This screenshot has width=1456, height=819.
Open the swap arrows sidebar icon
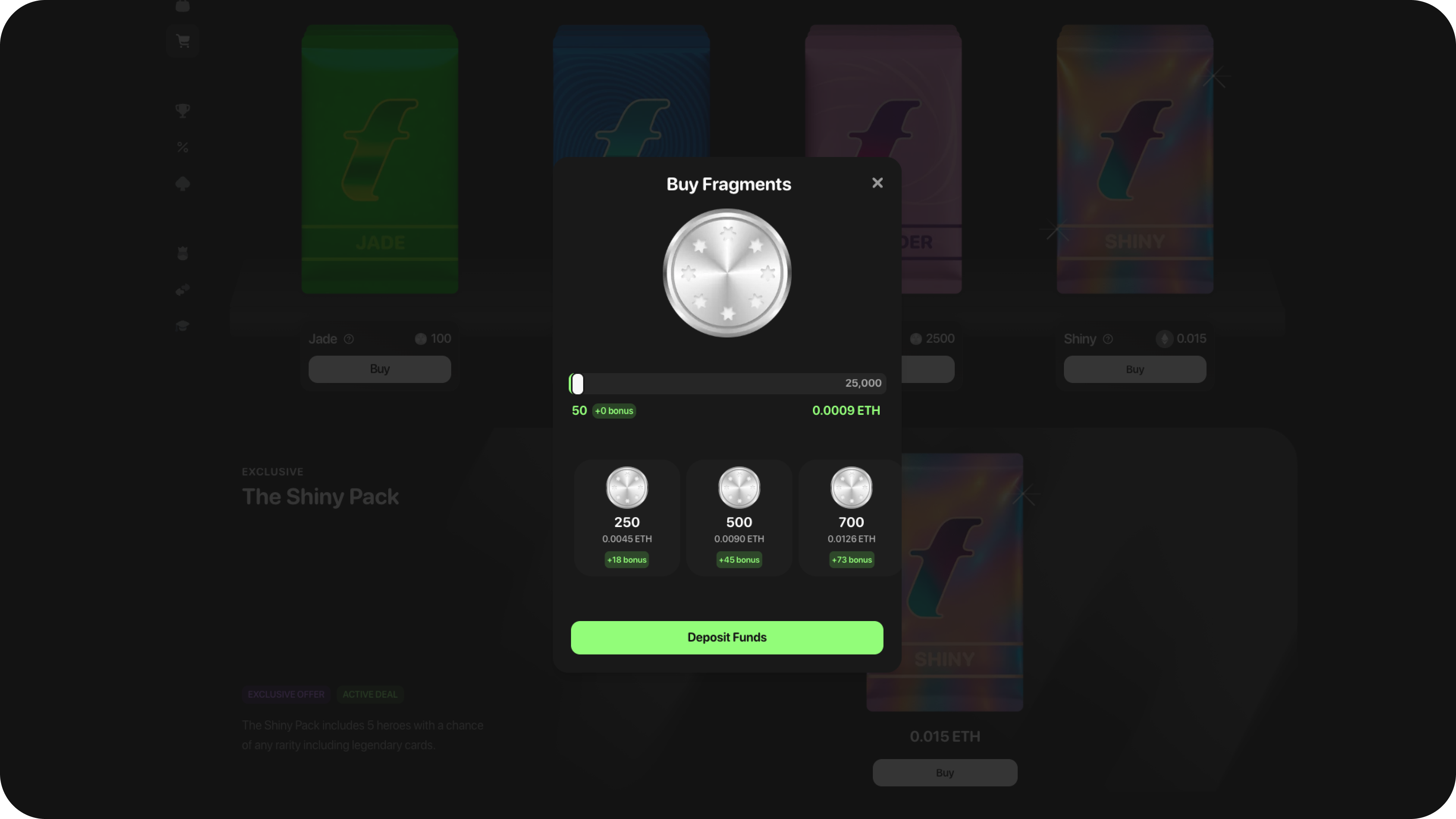pos(182,290)
